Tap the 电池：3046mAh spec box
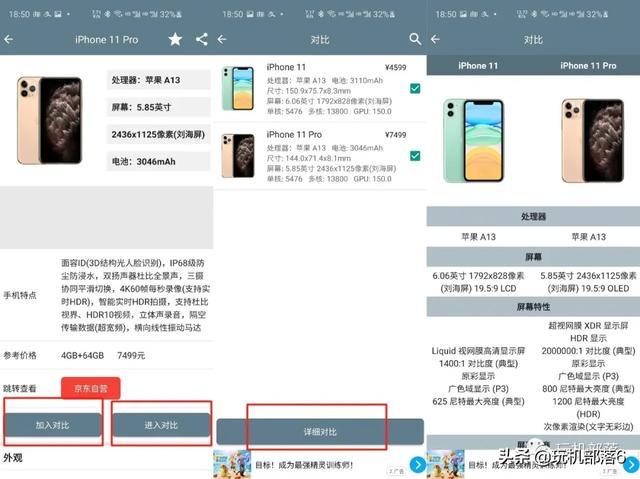This screenshot has width=640, height=479. (158, 162)
